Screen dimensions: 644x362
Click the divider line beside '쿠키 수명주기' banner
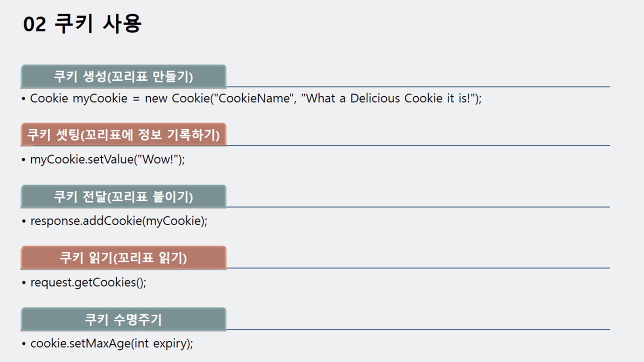pyautogui.click(x=418, y=330)
